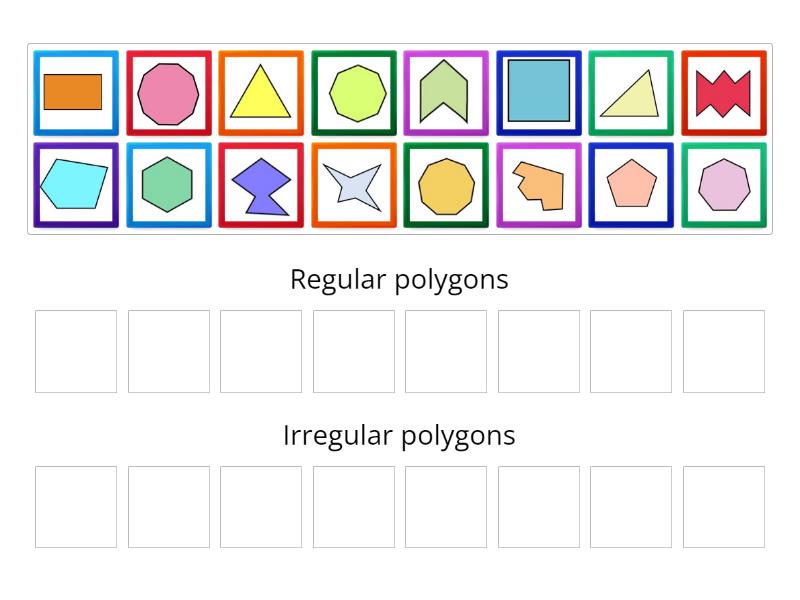The width and height of the screenshot is (800, 600).
Task: Select the light blue four-pointed star tile
Action: [x=353, y=185]
